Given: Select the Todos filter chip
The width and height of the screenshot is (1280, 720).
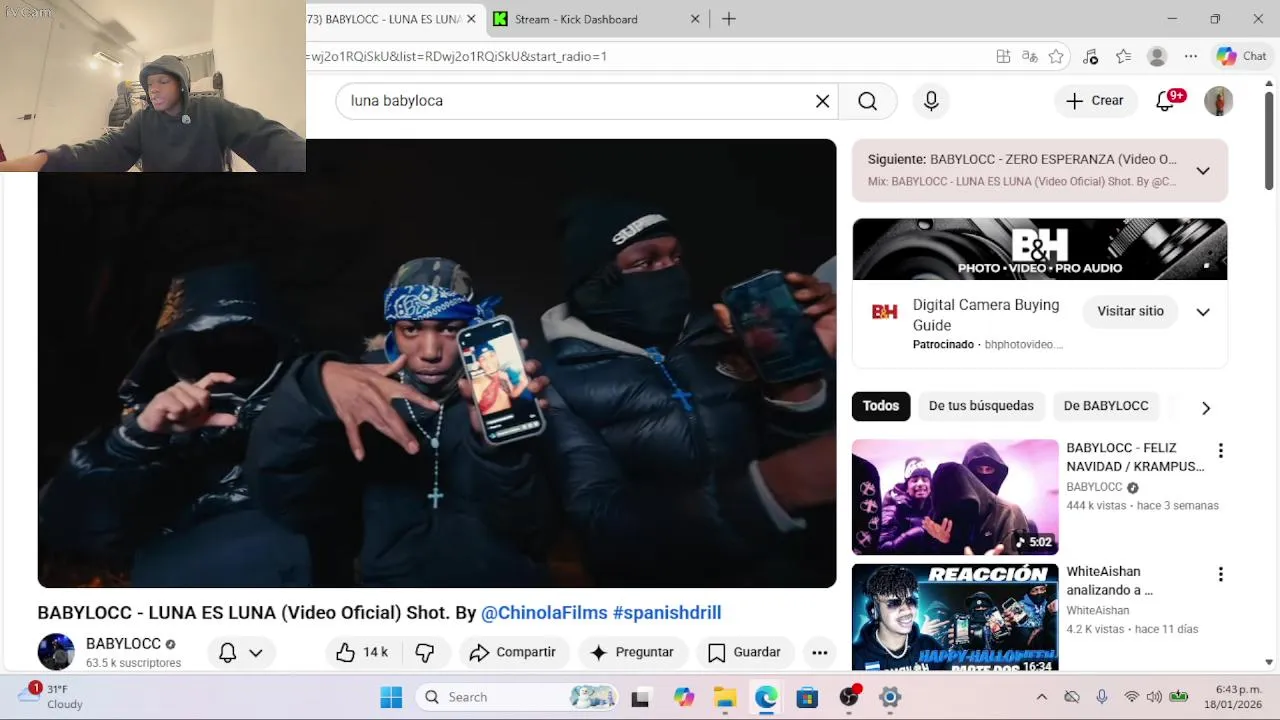Looking at the screenshot, I should point(881,405).
